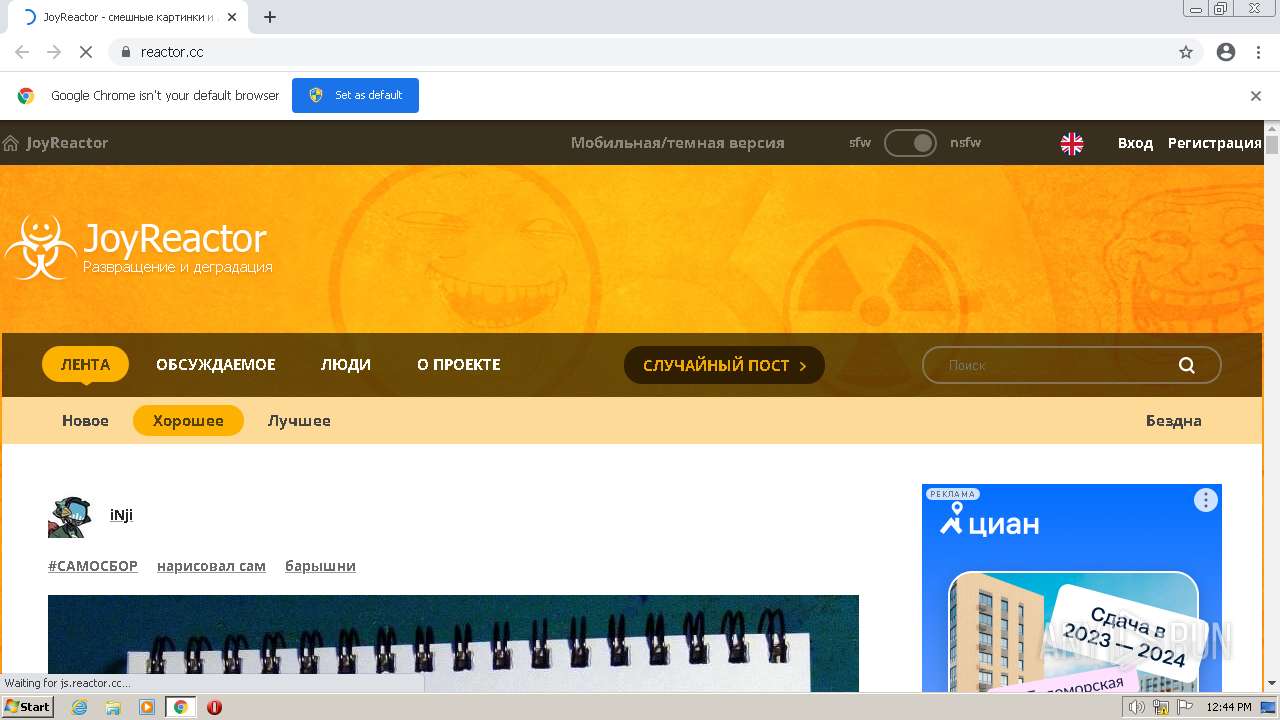The image size is (1280, 720).
Task: Open the ЛЮДИ section
Action: (346, 365)
